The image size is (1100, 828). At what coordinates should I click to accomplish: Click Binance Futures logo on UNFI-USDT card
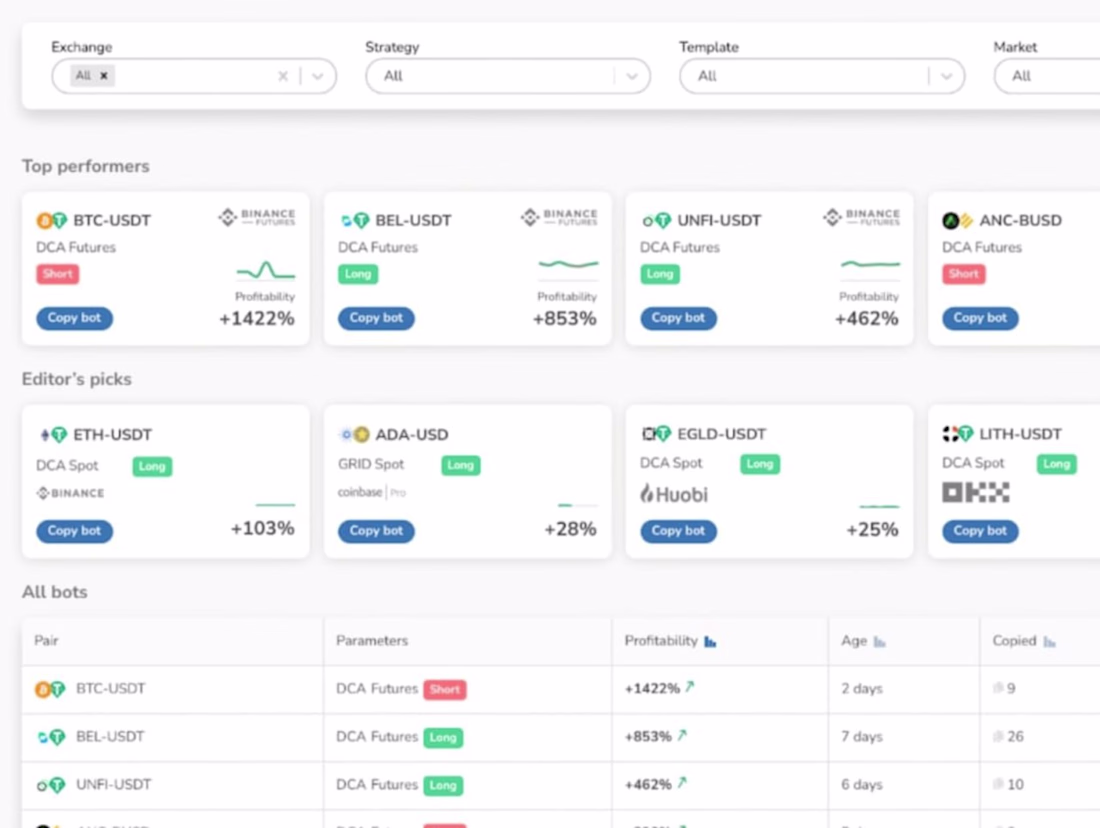(x=861, y=218)
